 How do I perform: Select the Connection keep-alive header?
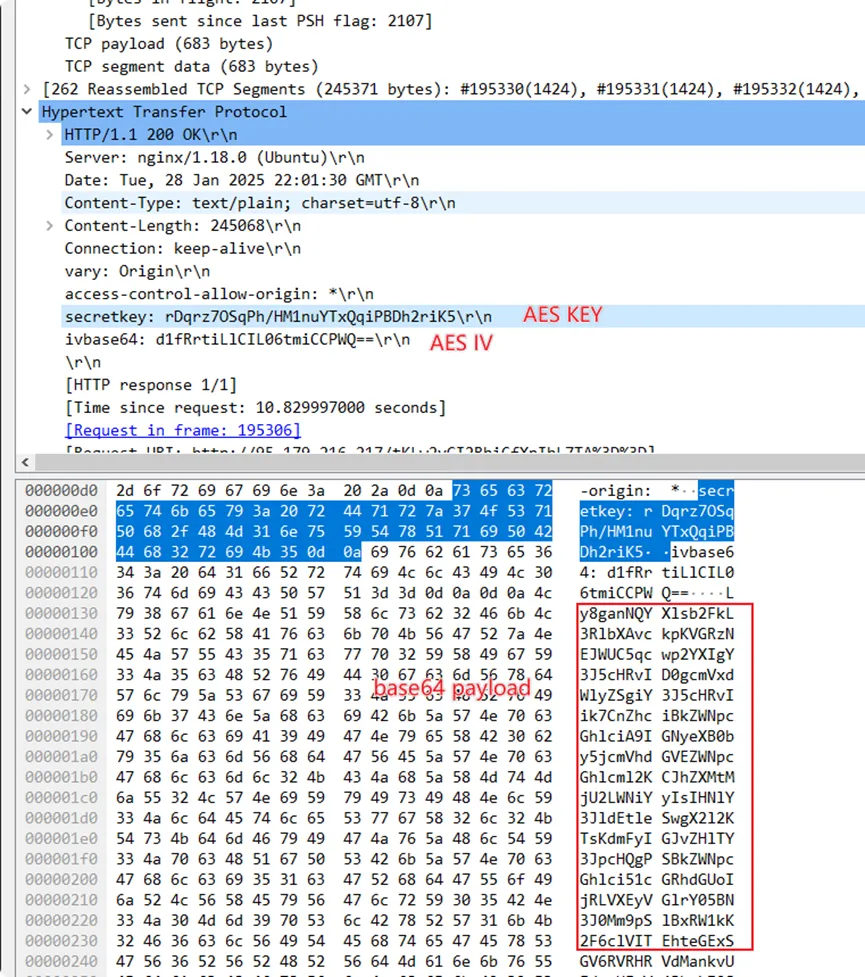coord(182,248)
